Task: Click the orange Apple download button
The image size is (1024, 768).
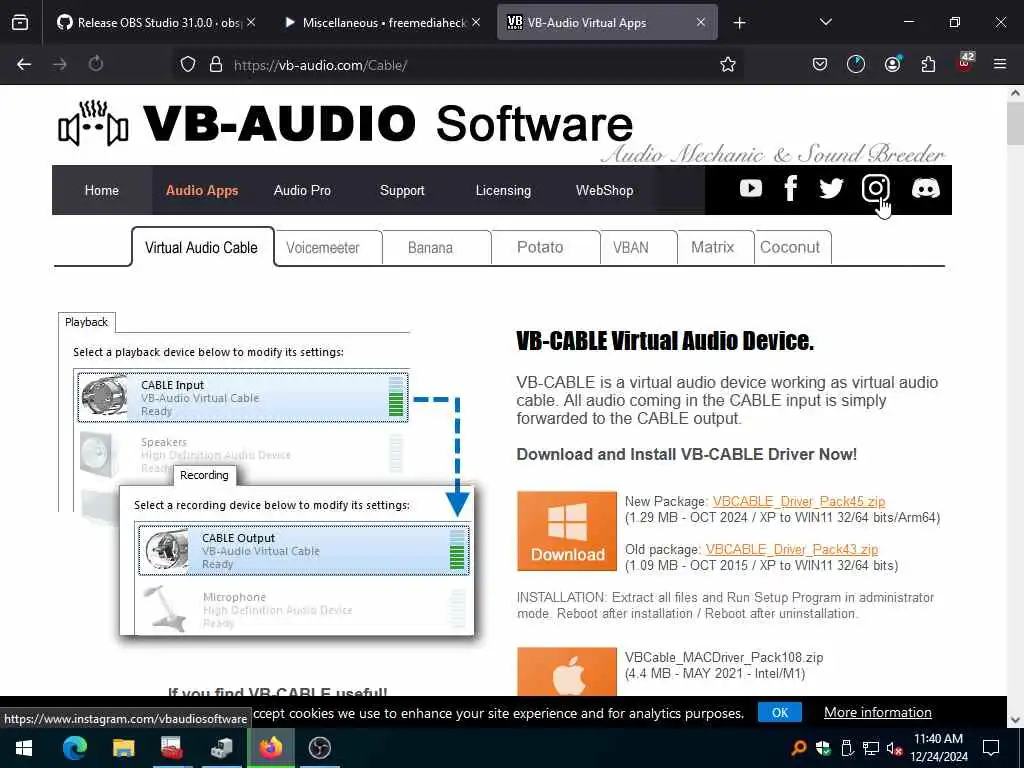Action: tap(567, 671)
